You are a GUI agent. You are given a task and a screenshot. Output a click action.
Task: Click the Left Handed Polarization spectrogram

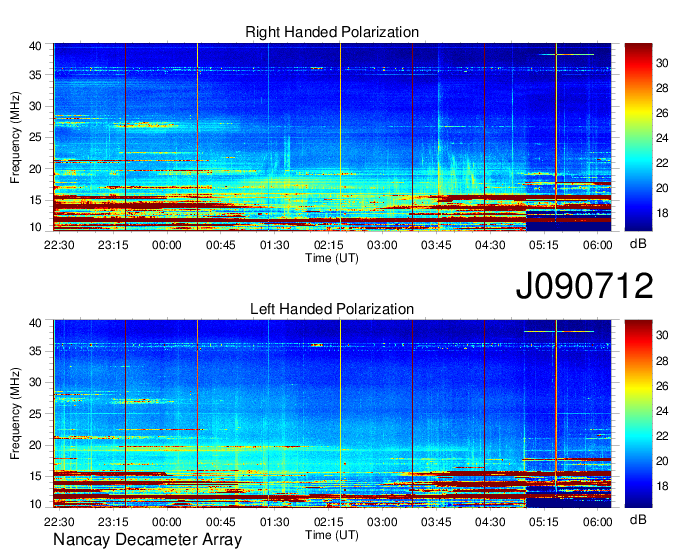(x=332, y=414)
